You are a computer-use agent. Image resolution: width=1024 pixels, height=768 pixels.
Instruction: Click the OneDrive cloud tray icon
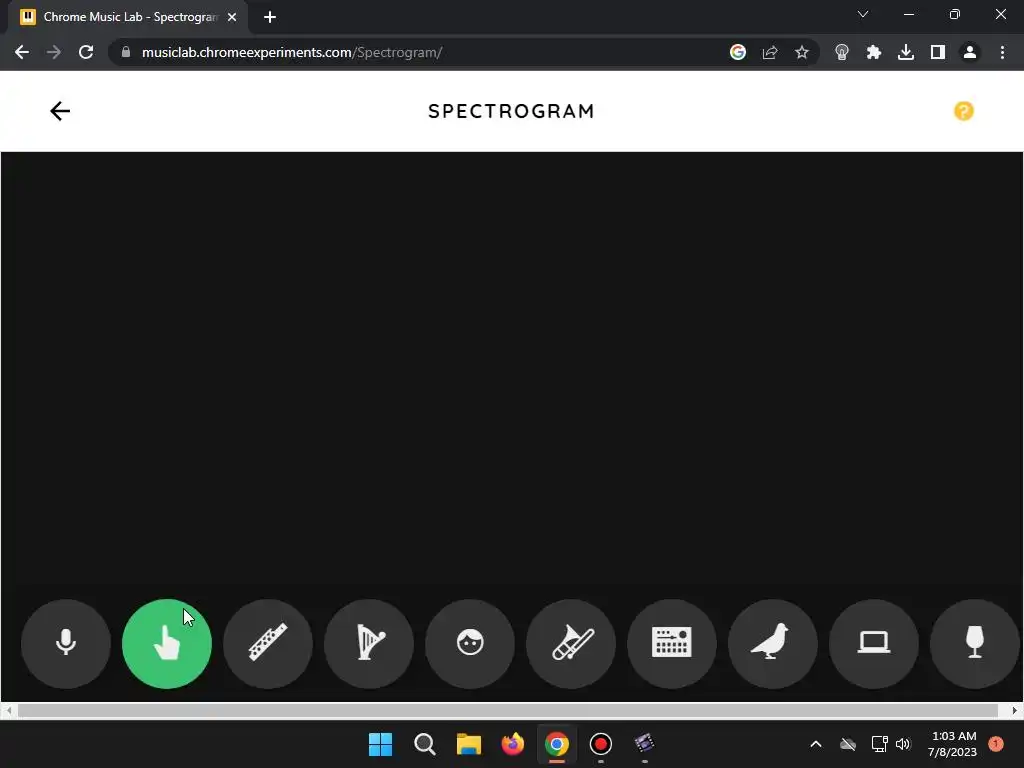pos(848,744)
